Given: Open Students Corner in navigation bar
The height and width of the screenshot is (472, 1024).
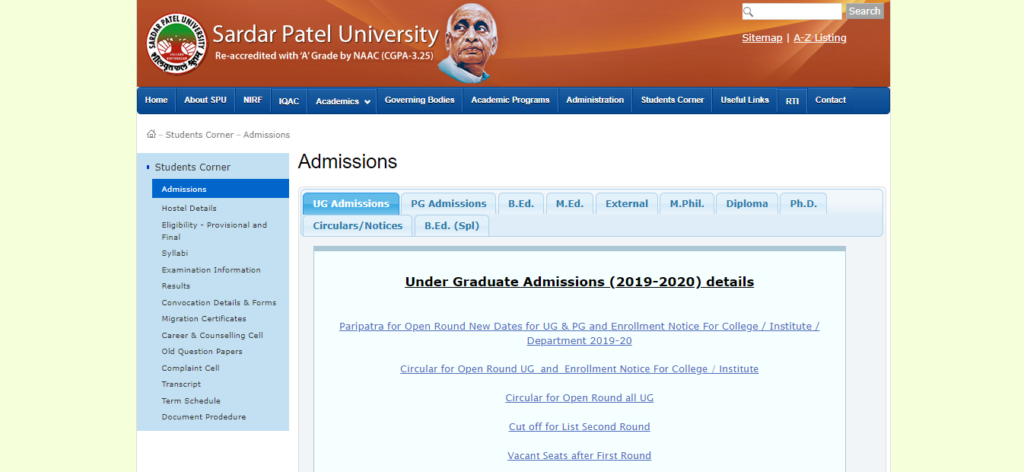Looking at the screenshot, I should pyautogui.click(x=672, y=100).
